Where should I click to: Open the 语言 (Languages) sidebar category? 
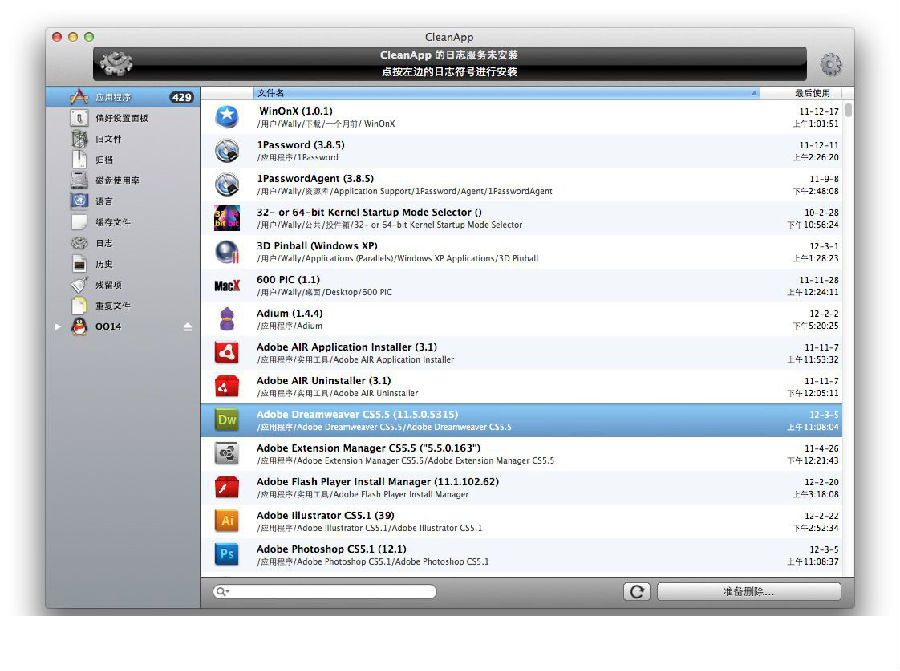(x=103, y=201)
